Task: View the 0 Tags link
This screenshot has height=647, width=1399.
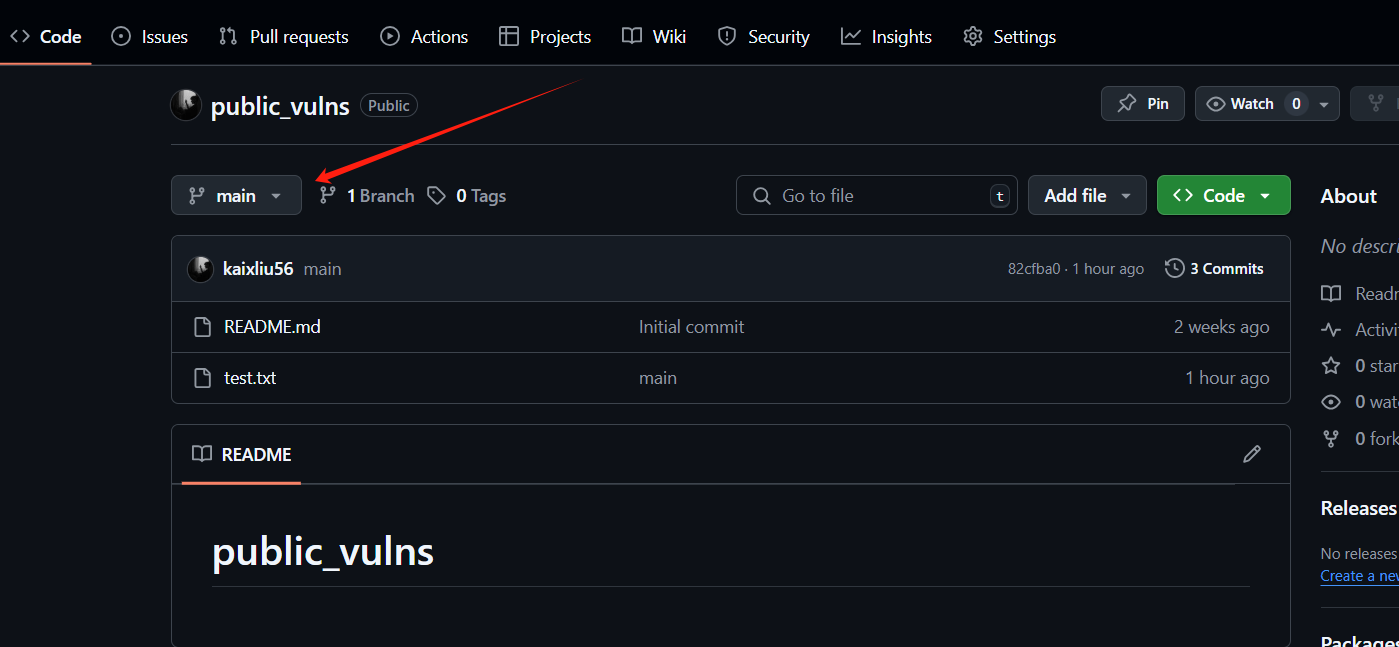Action: (x=466, y=196)
